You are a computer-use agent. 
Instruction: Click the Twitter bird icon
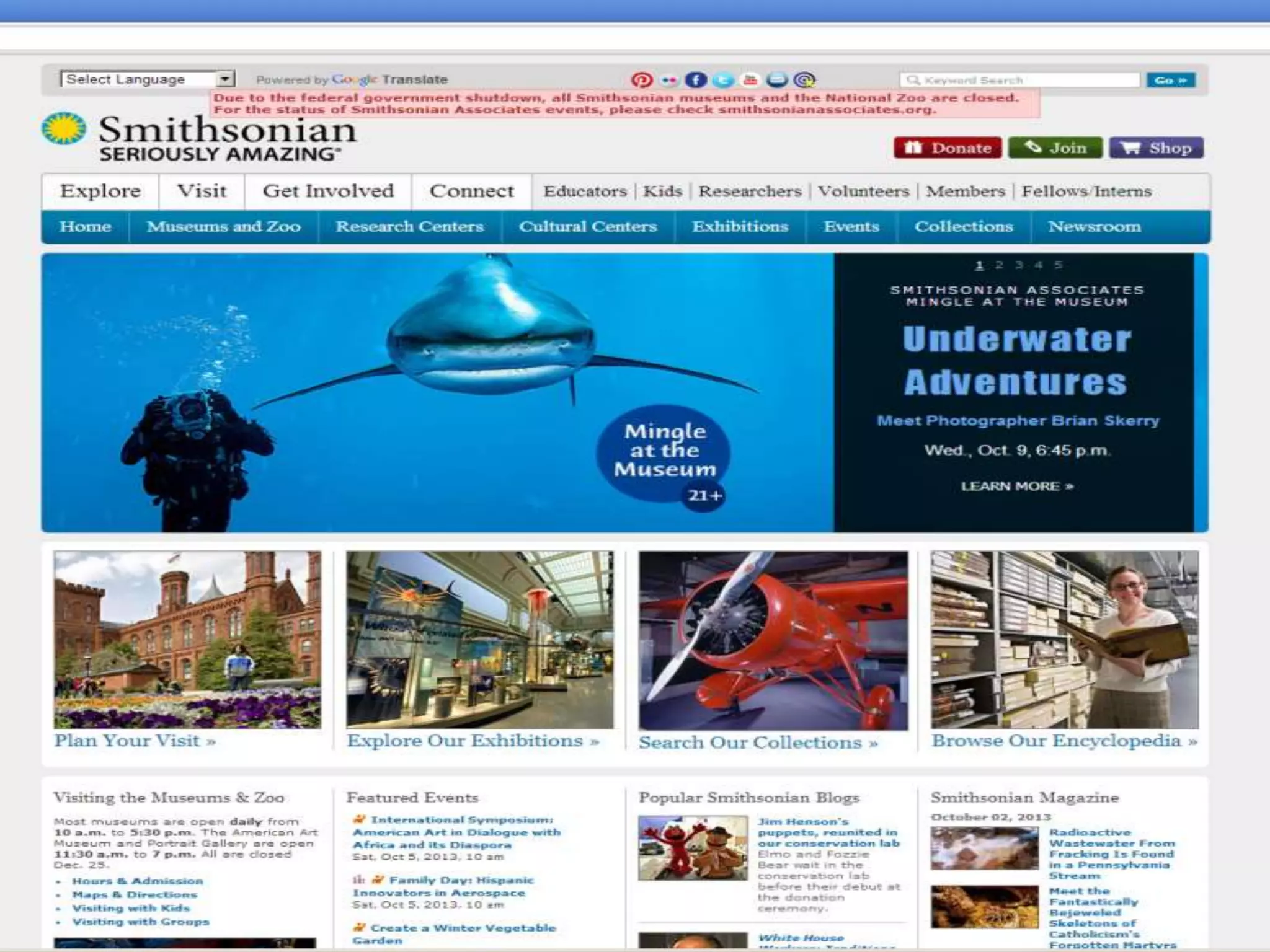[x=723, y=80]
